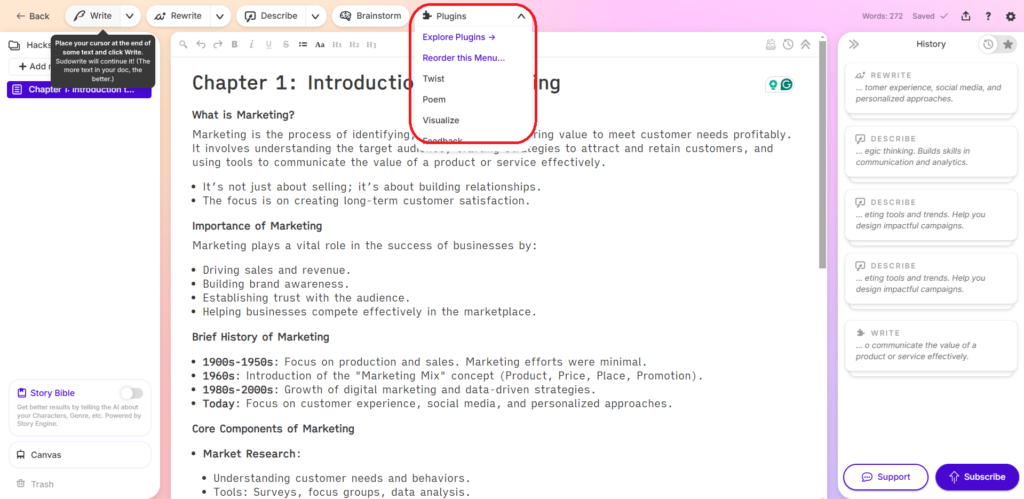Click the 'Driving sales and revenue.' bullet
1024x499 pixels.
(x=277, y=270)
